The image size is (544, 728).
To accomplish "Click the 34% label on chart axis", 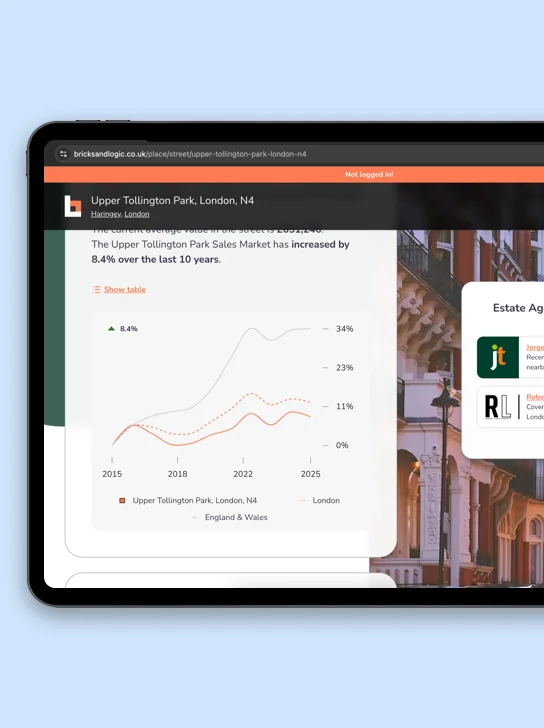I will 344,329.
